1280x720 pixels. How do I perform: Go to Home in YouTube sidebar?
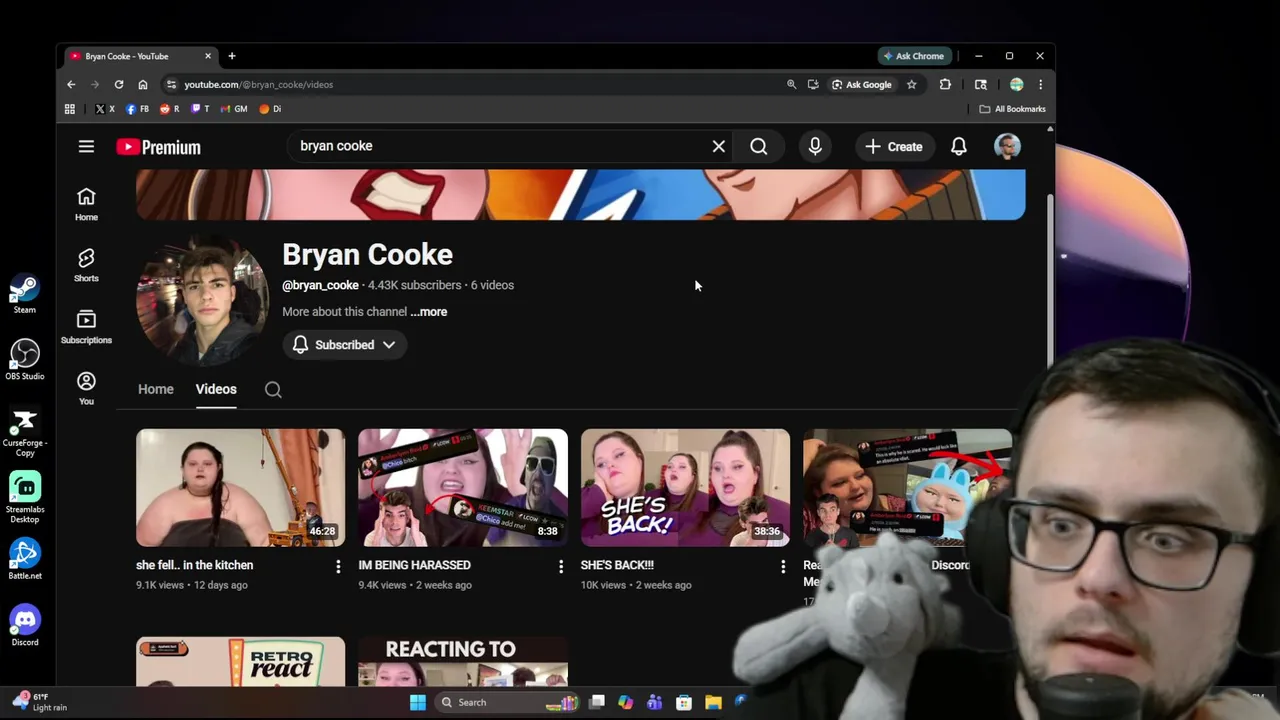pos(86,204)
